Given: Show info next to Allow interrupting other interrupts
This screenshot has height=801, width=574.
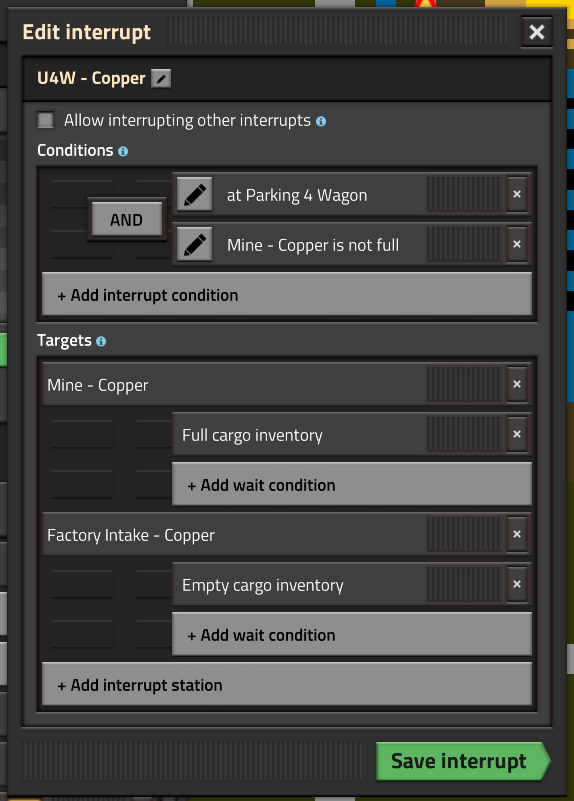Looking at the screenshot, I should [321, 122].
